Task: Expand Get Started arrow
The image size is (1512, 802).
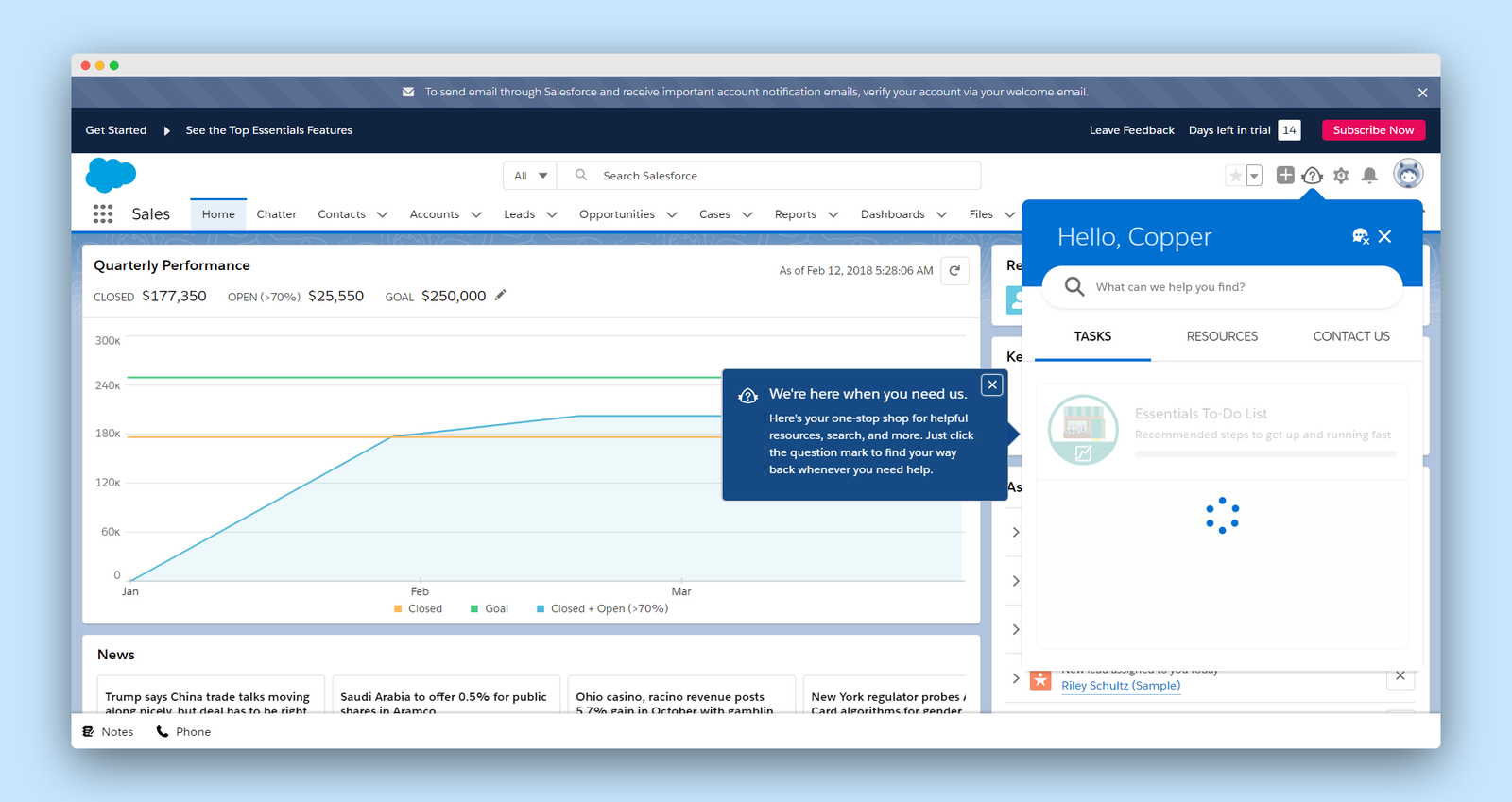Action: coord(166,130)
